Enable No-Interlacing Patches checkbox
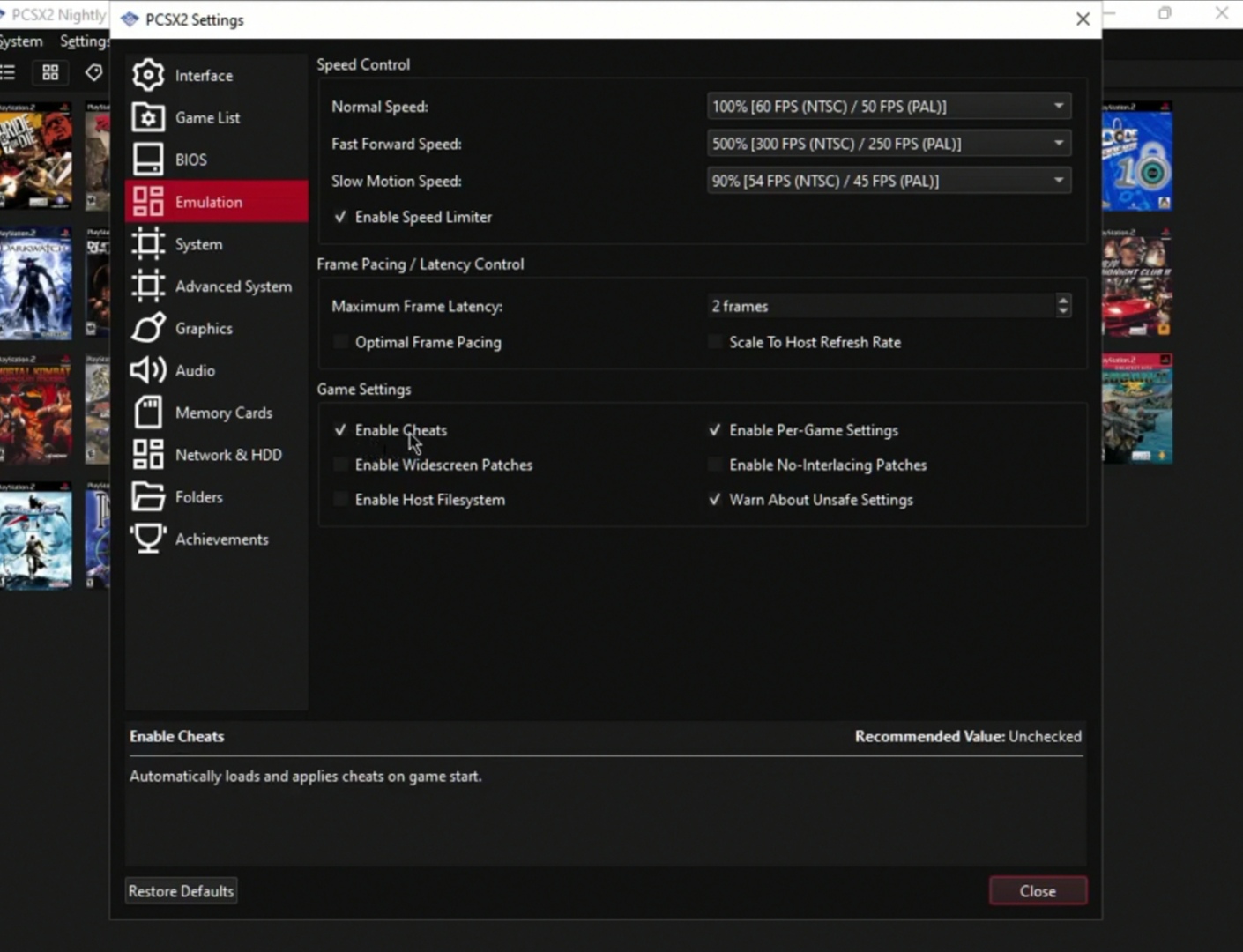This screenshot has height=952, width=1243. tap(715, 465)
